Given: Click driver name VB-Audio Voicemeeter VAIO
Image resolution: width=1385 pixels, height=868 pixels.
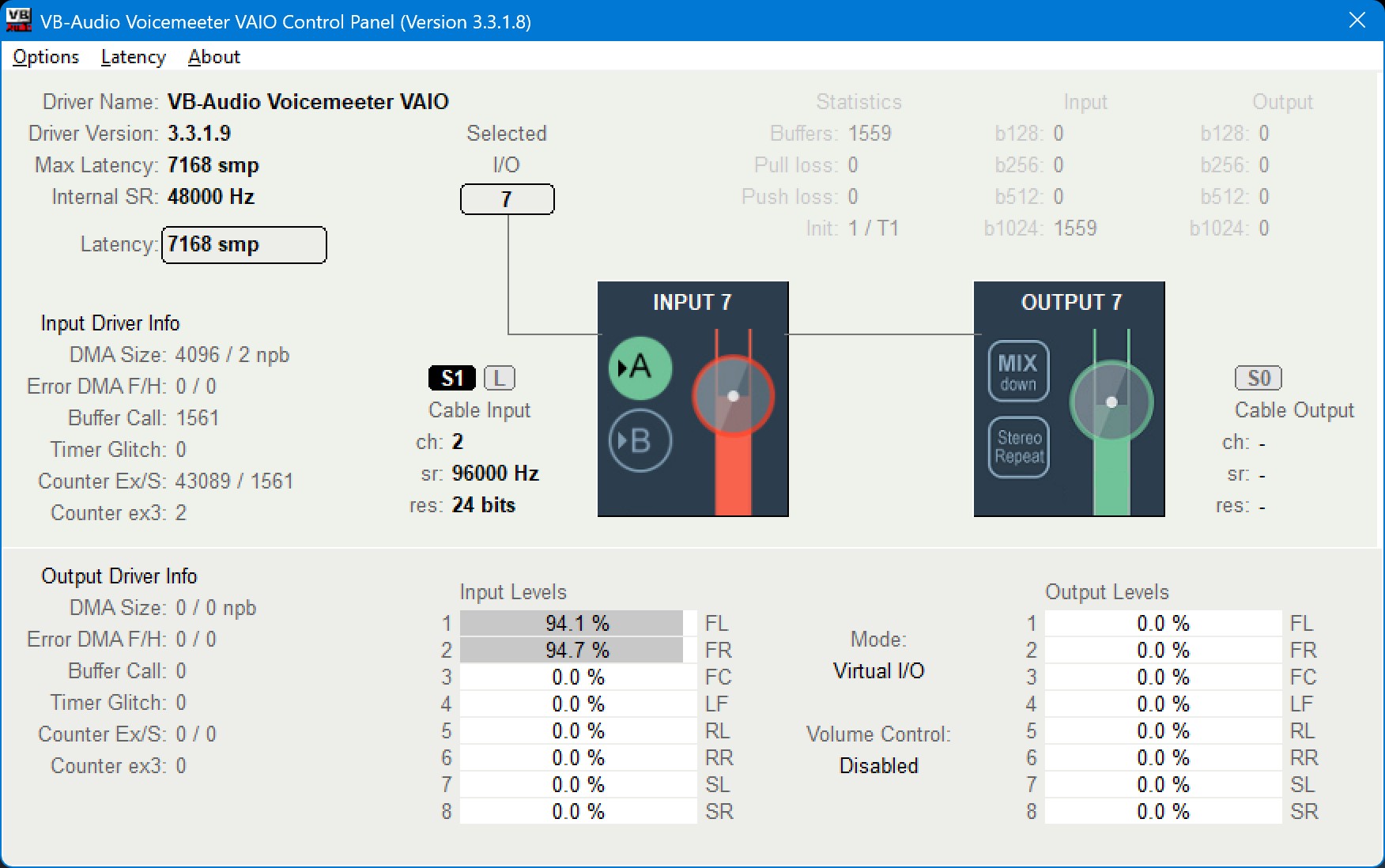Looking at the screenshot, I should coord(308,101).
